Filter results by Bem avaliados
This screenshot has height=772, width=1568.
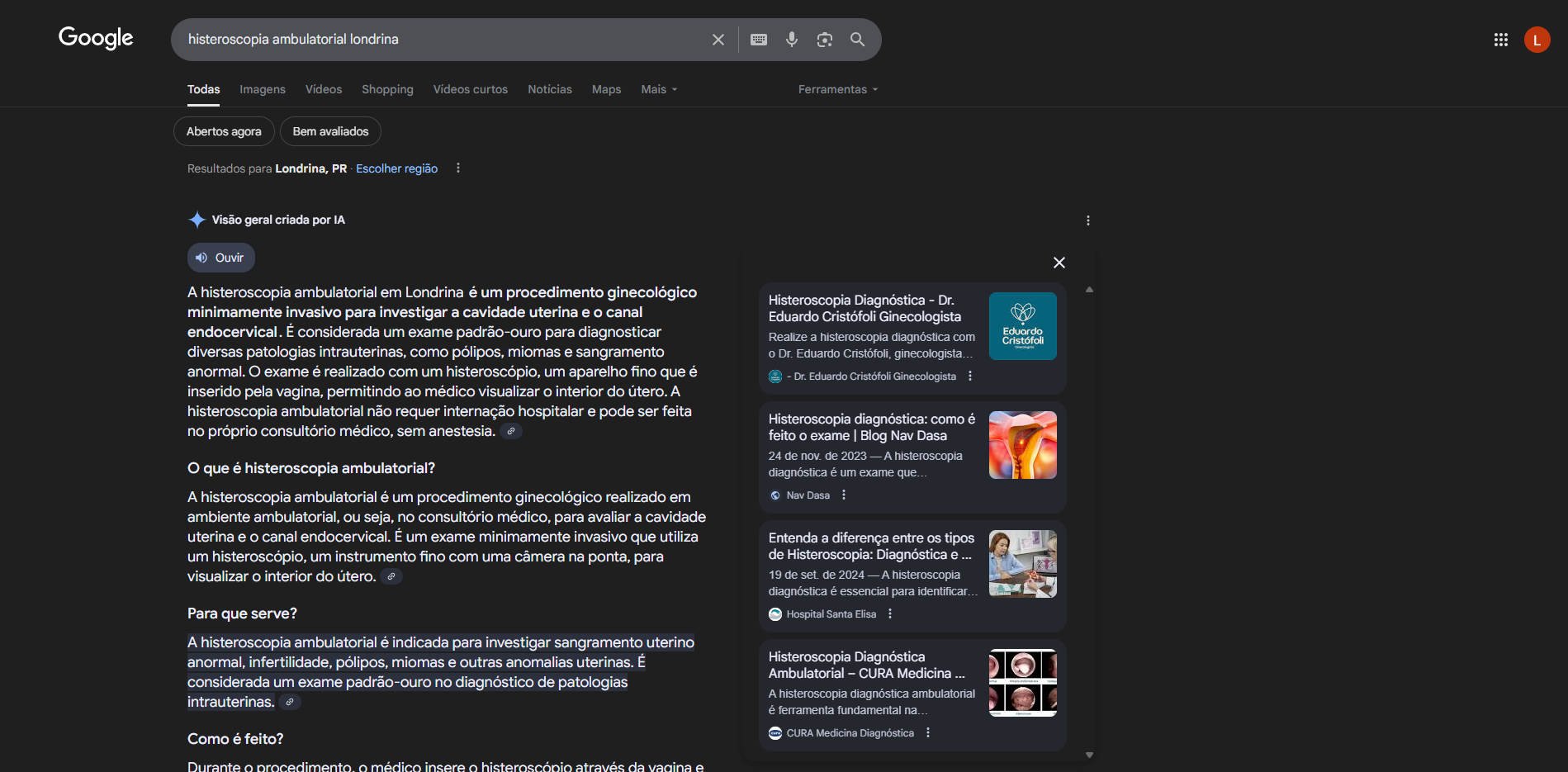(330, 131)
